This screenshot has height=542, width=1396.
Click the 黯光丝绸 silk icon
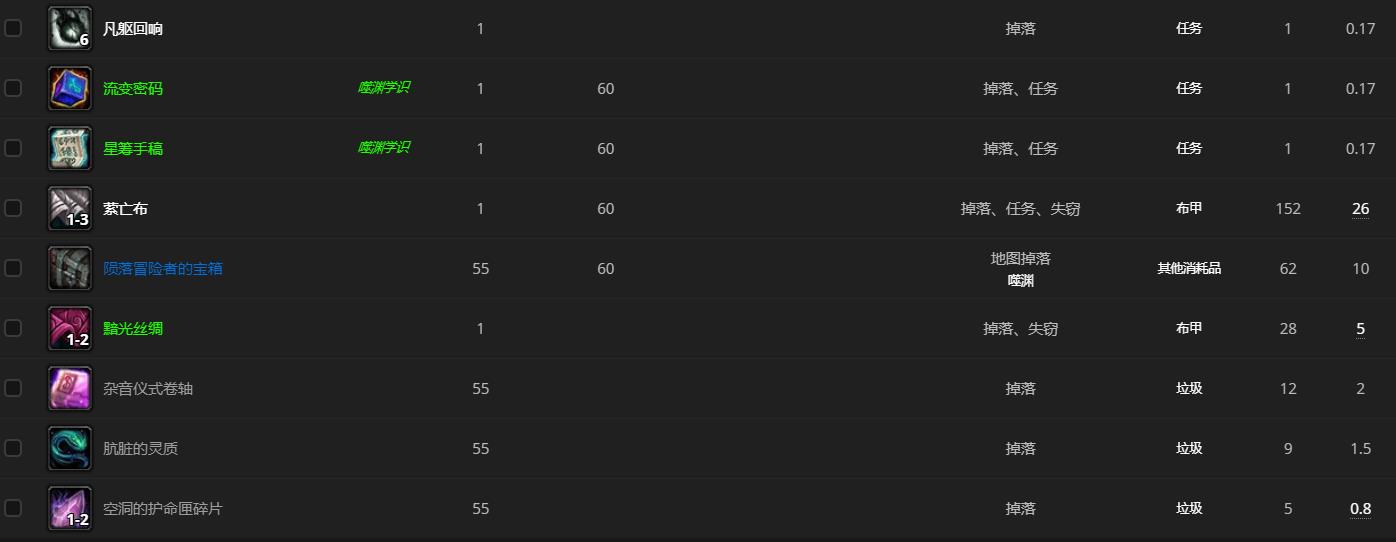coord(70,328)
